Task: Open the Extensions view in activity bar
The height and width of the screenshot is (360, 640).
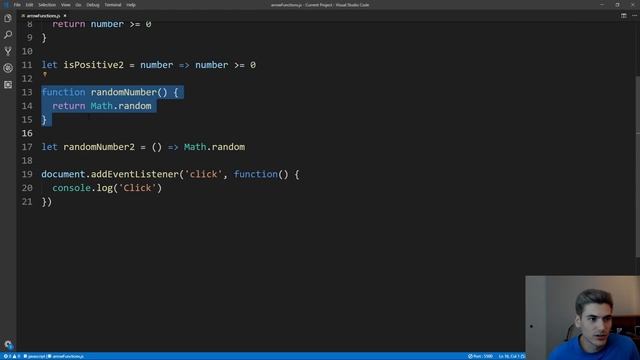Action: (8, 85)
